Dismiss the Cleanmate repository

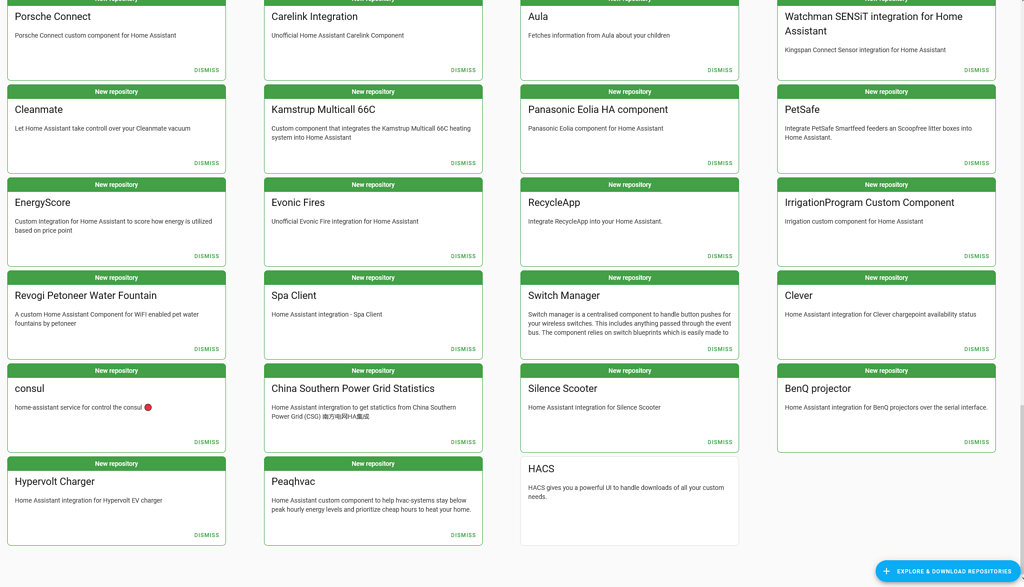point(206,163)
